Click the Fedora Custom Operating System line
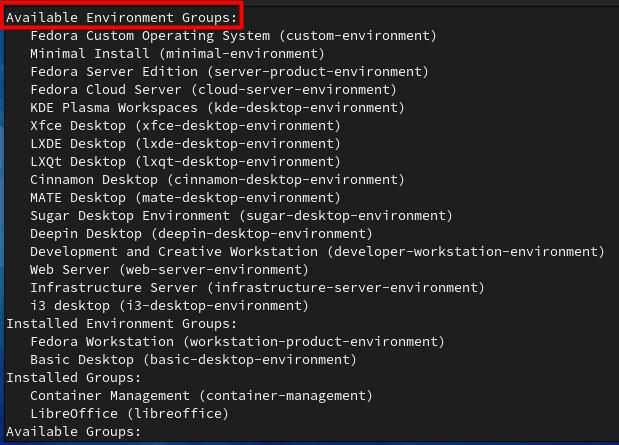 (233, 35)
